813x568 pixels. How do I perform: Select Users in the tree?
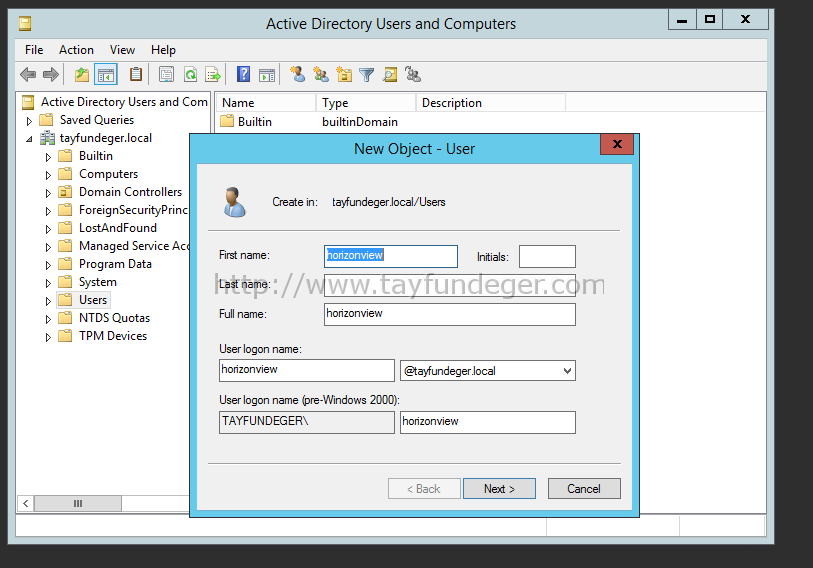pyautogui.click(x=93, y=300)
